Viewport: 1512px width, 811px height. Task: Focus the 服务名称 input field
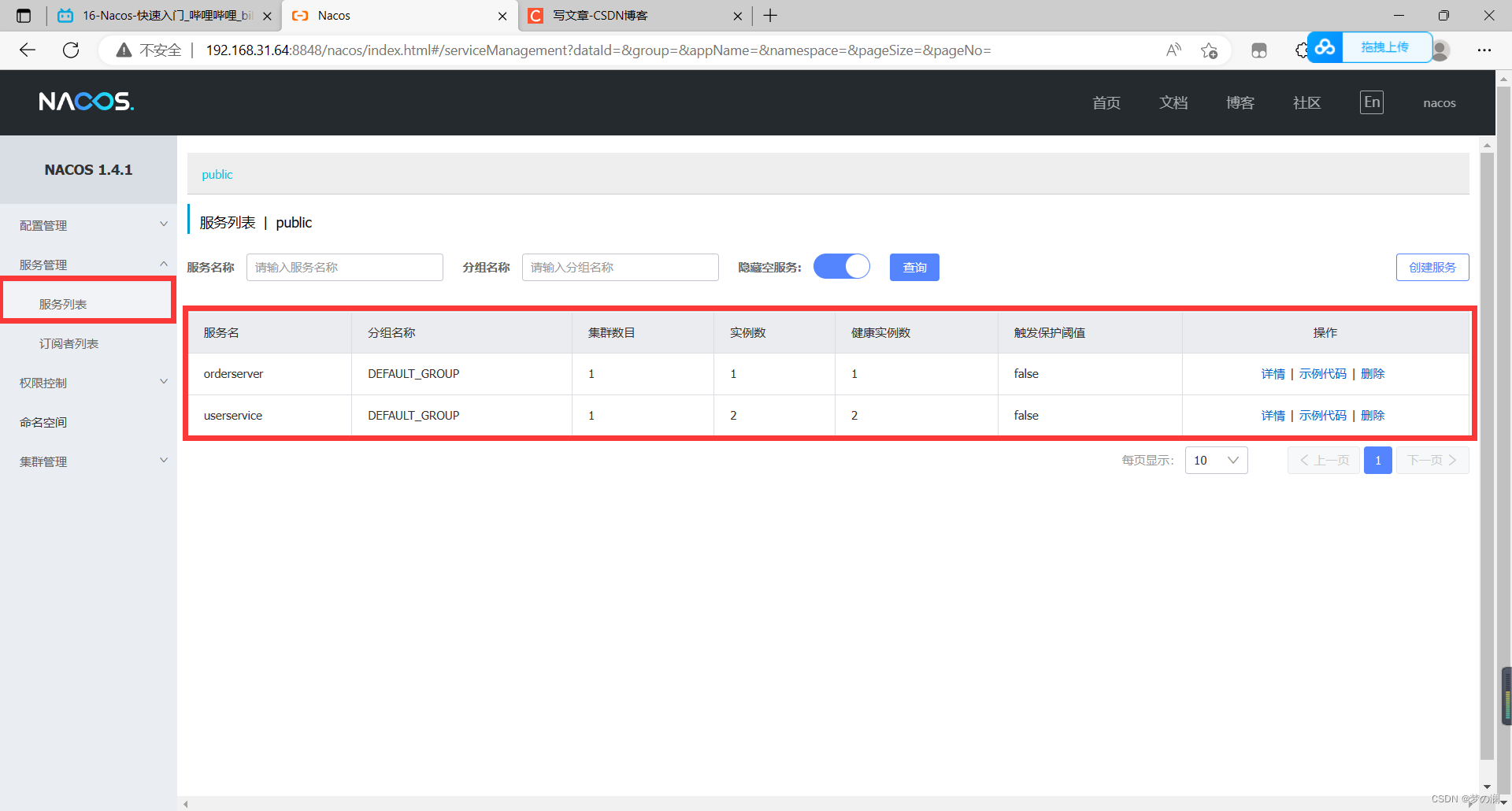coord(345,267)
